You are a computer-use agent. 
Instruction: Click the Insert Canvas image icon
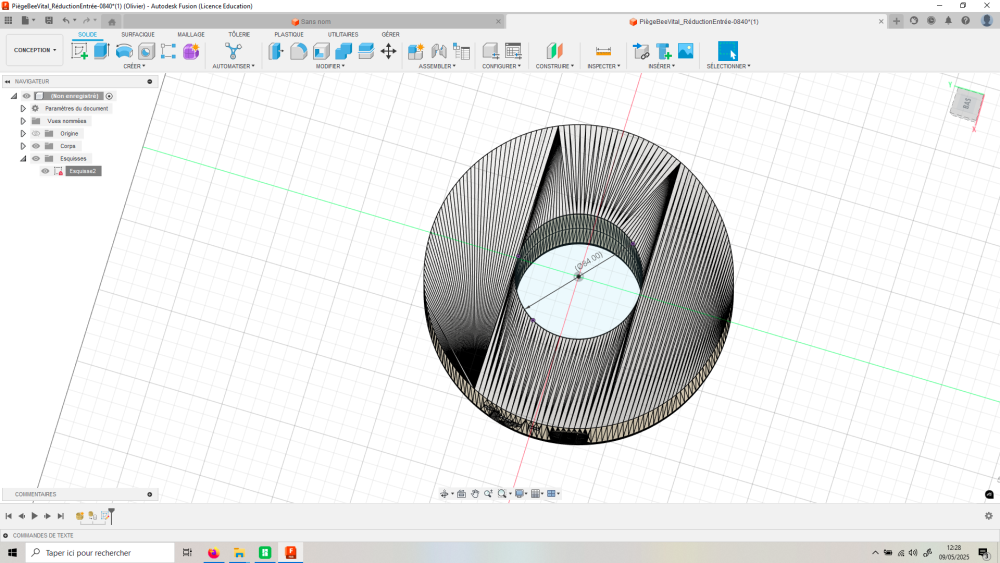(686, 51)
